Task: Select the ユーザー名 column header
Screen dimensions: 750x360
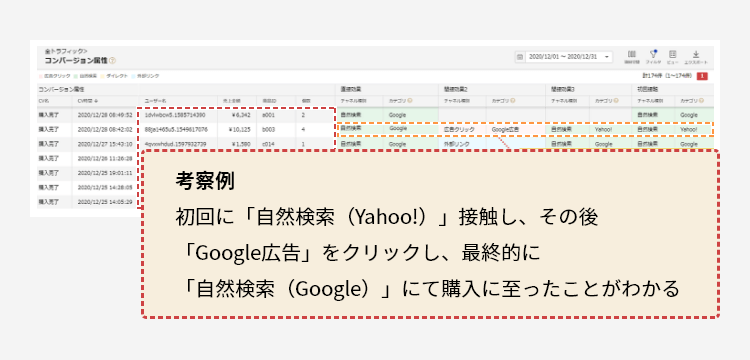Action: (154, 101)
